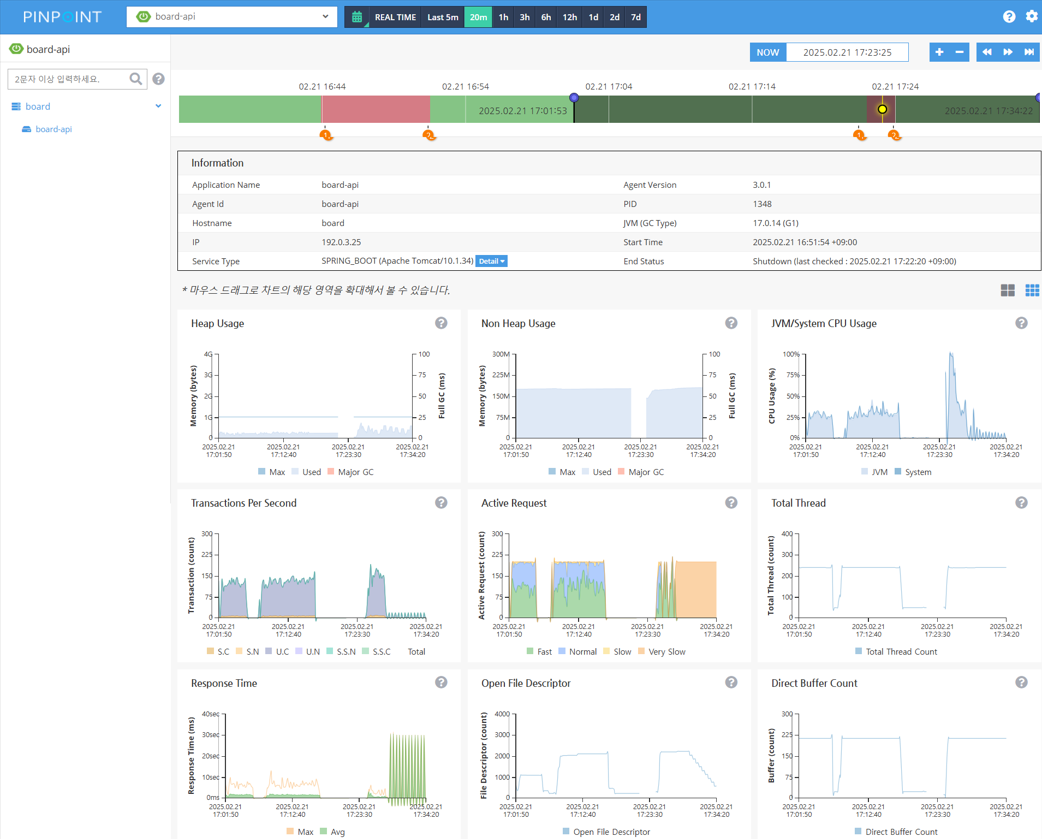Toggle JVM legend in CPU Usage chart
The image size is (1042, 839).
[x=874, y=472]
